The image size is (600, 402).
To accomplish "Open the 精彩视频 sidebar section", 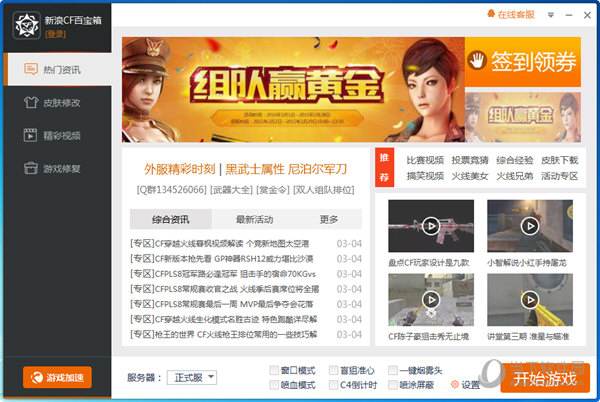I will (58, 135).
